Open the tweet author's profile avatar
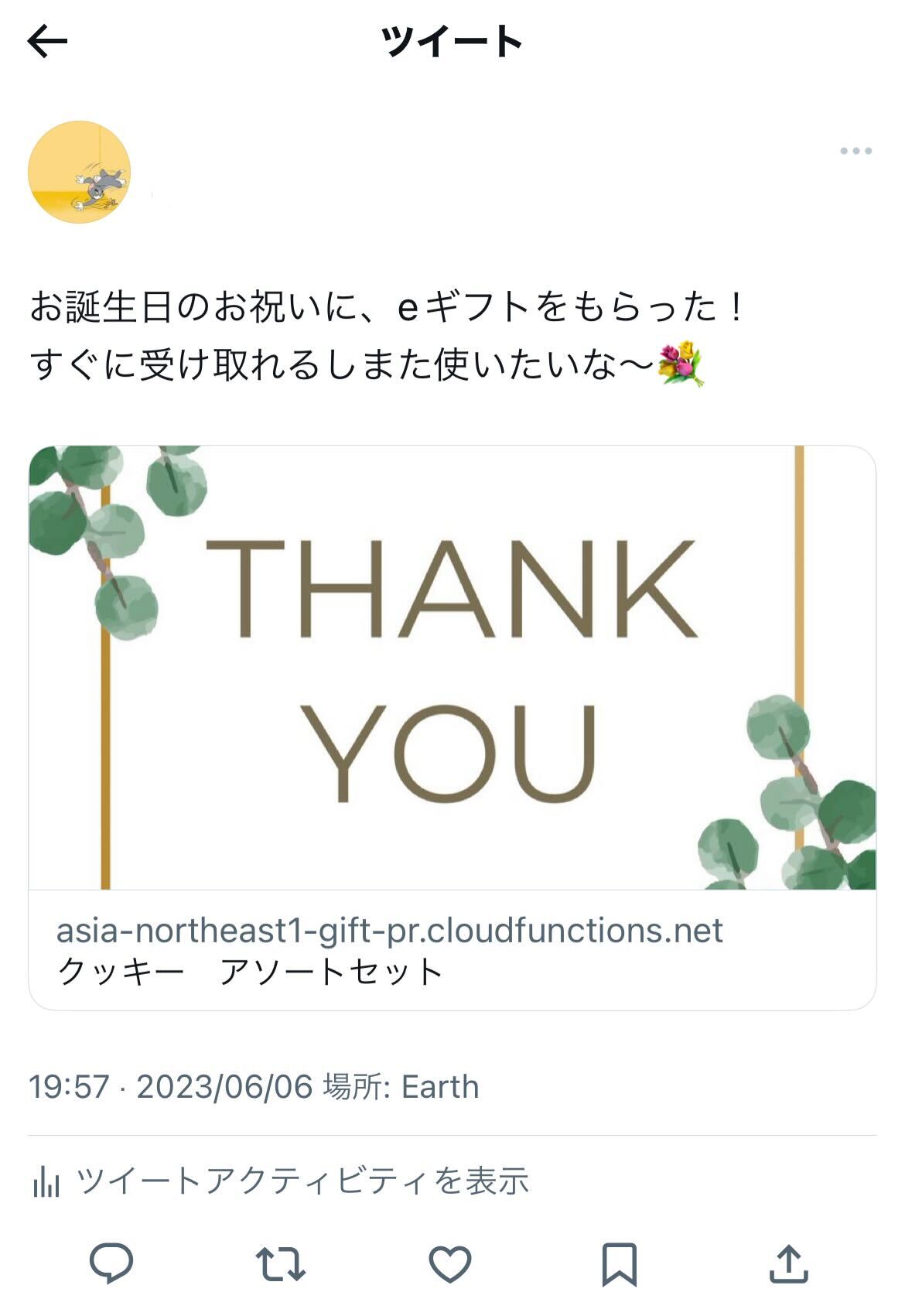 [79, 172]
